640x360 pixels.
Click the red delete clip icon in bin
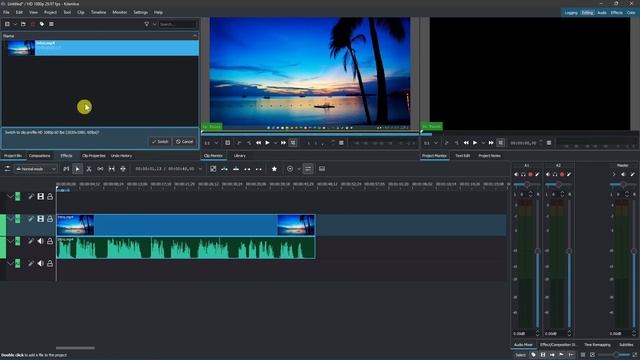[x=33, y=24]
